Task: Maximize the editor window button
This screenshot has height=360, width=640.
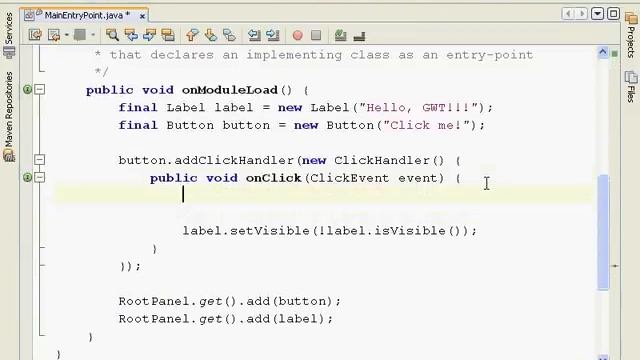Action: coord(613,14)
